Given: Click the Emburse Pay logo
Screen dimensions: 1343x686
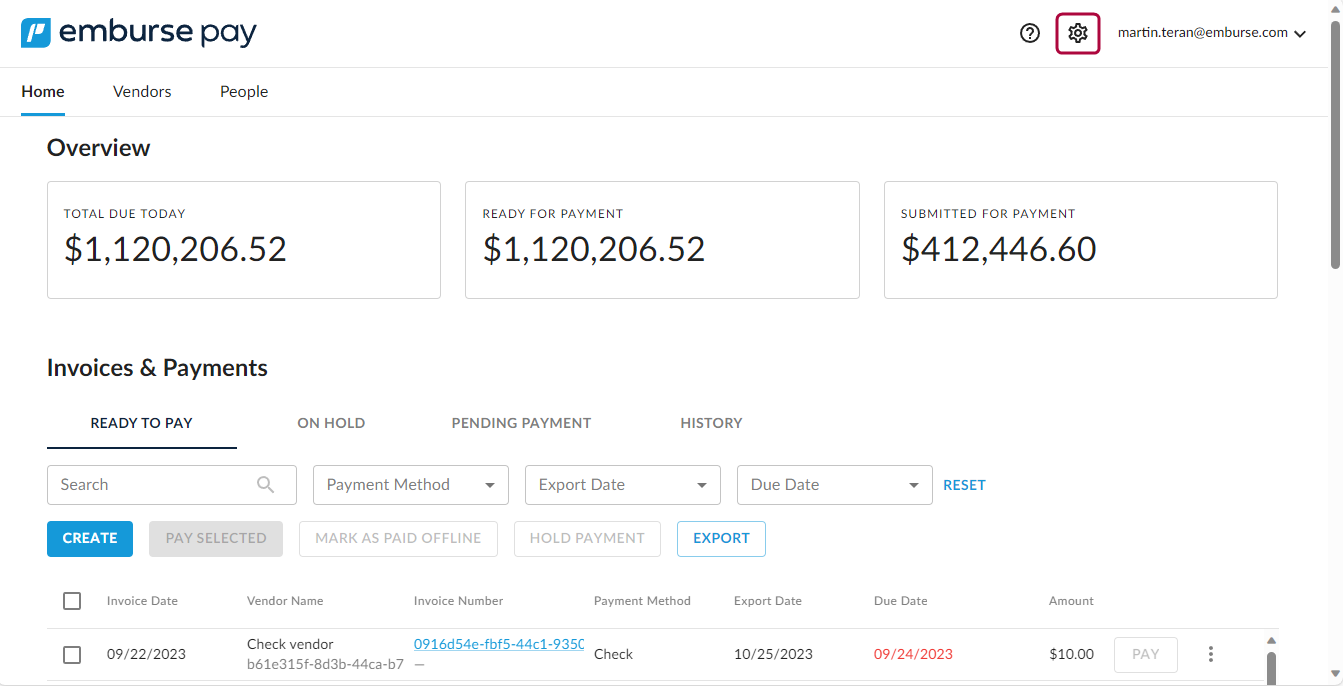Looking at the screenshot, I should 138,32.
